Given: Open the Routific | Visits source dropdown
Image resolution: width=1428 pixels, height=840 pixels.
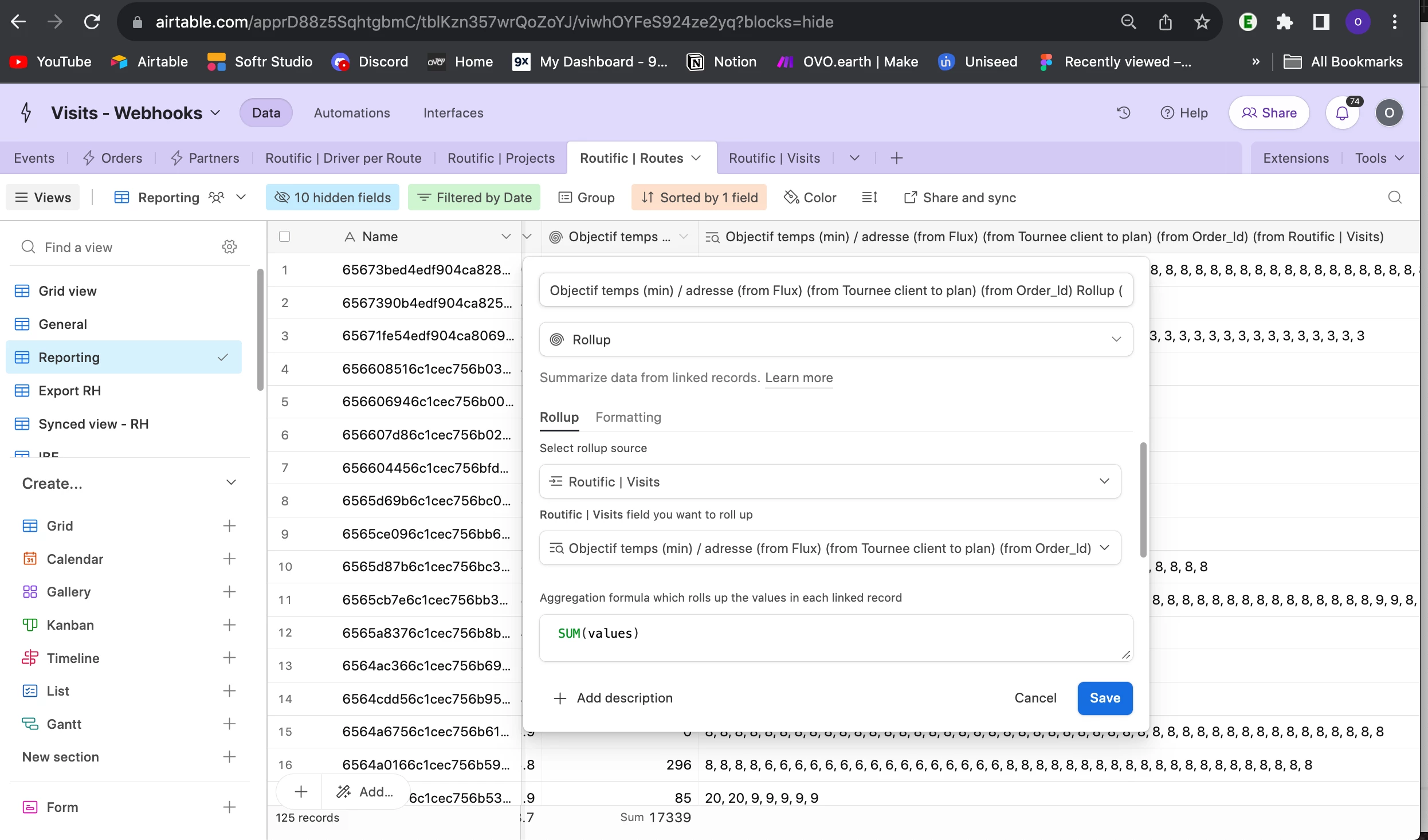Looking at the screenshot, I should pos(829,482).
